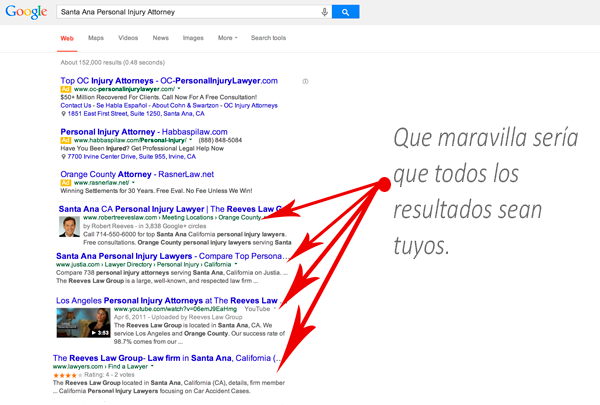Select the Web tab

pyautogui.click(x=67, y=38)
